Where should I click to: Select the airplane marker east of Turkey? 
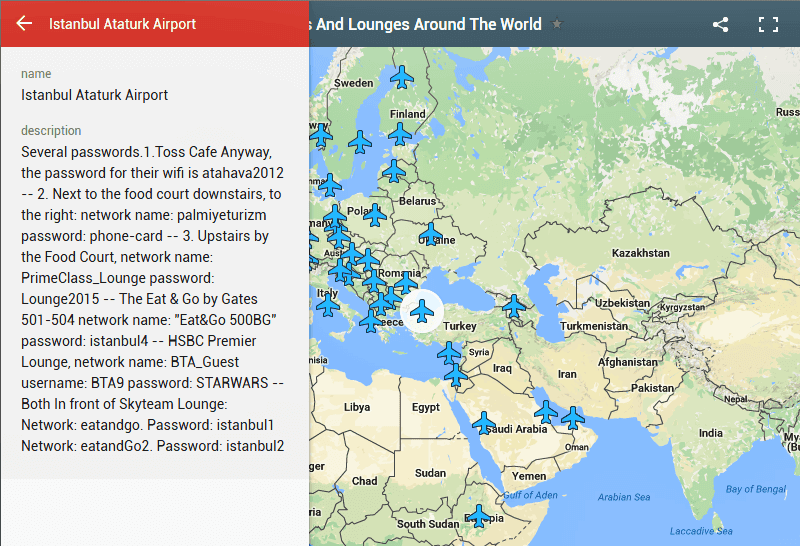514,306
